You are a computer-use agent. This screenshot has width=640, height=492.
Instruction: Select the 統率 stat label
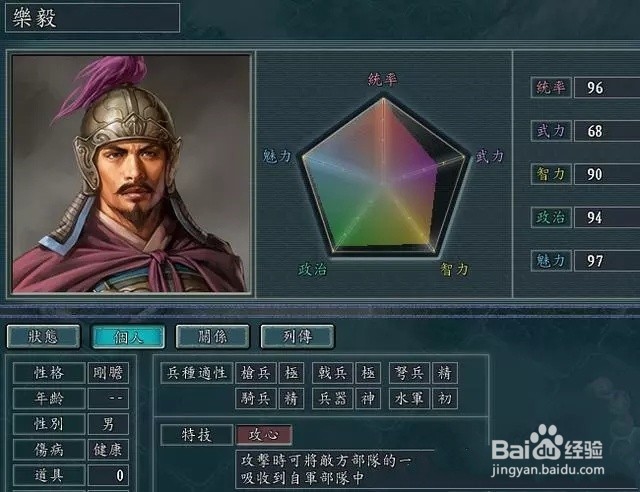pos(551,87)
